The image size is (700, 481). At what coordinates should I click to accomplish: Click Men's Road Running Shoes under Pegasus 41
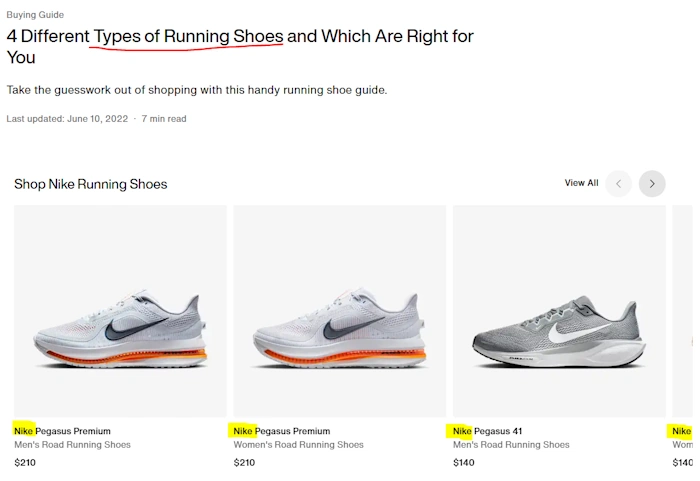(x=511, y=445)
